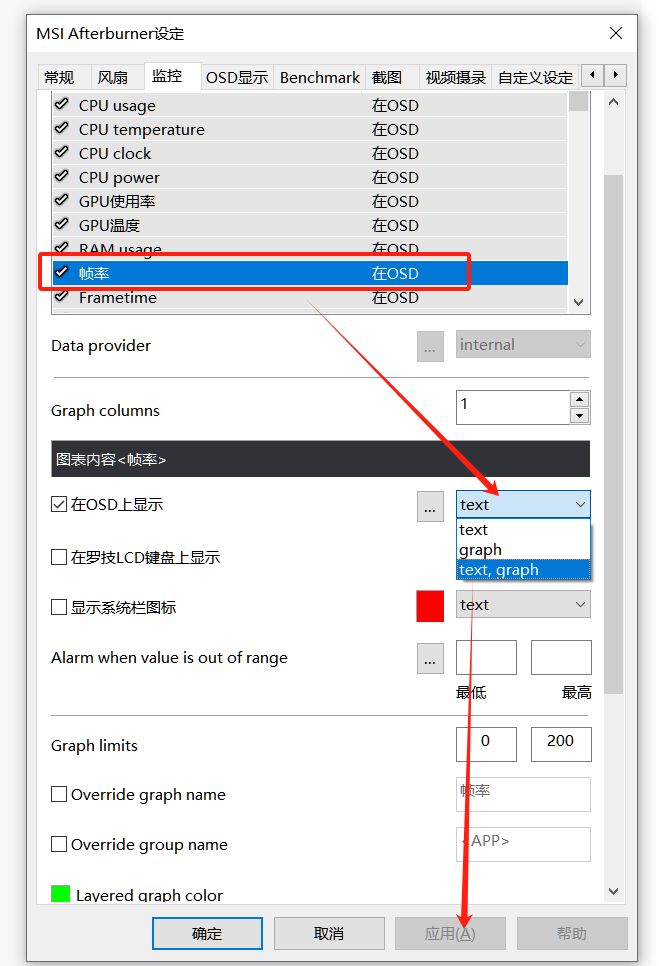Open the OSD显示 tab
Image resolution: width=659 pixels, height=966 pixels.
237,78
